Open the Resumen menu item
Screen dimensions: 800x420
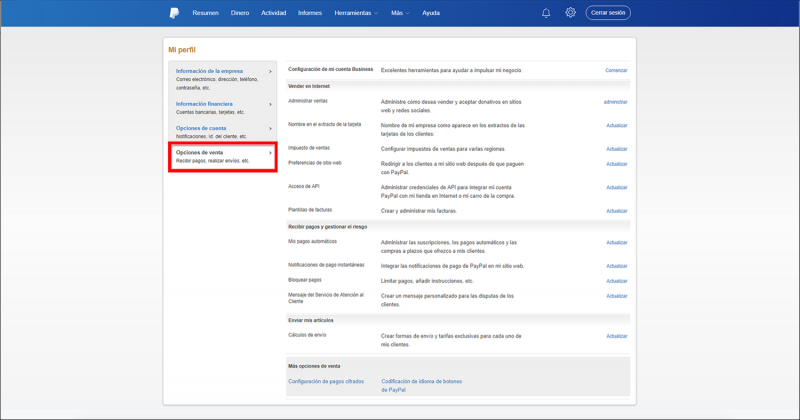pos(206,13)
